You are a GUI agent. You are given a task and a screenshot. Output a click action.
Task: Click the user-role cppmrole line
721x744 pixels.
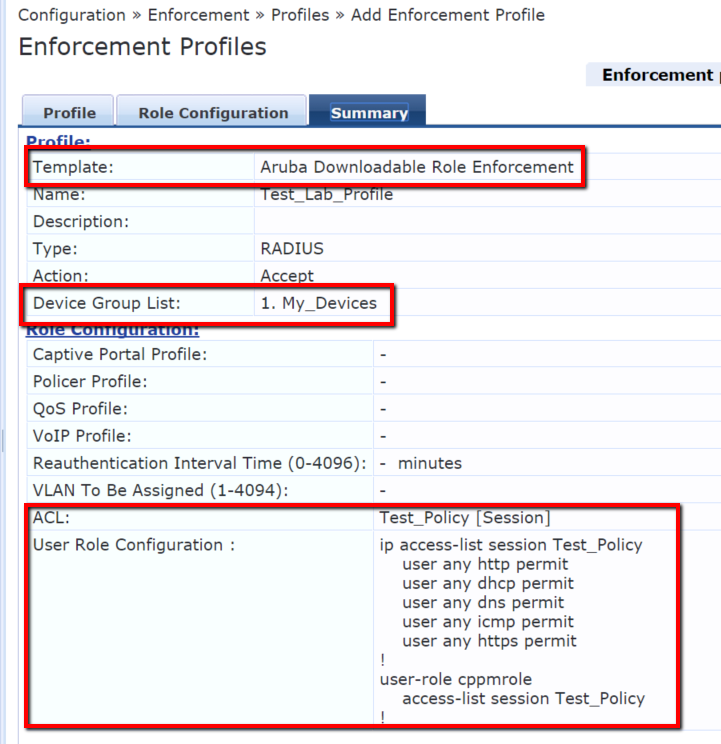pyautogui.click(x=456, y=679)
